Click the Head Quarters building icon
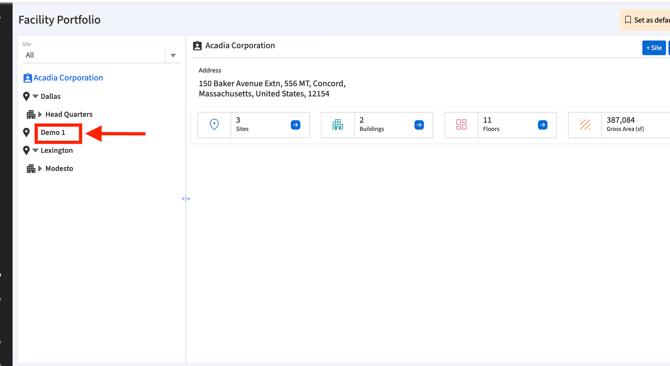The width and height of the screenshot is (670, 366). point(31,114)
